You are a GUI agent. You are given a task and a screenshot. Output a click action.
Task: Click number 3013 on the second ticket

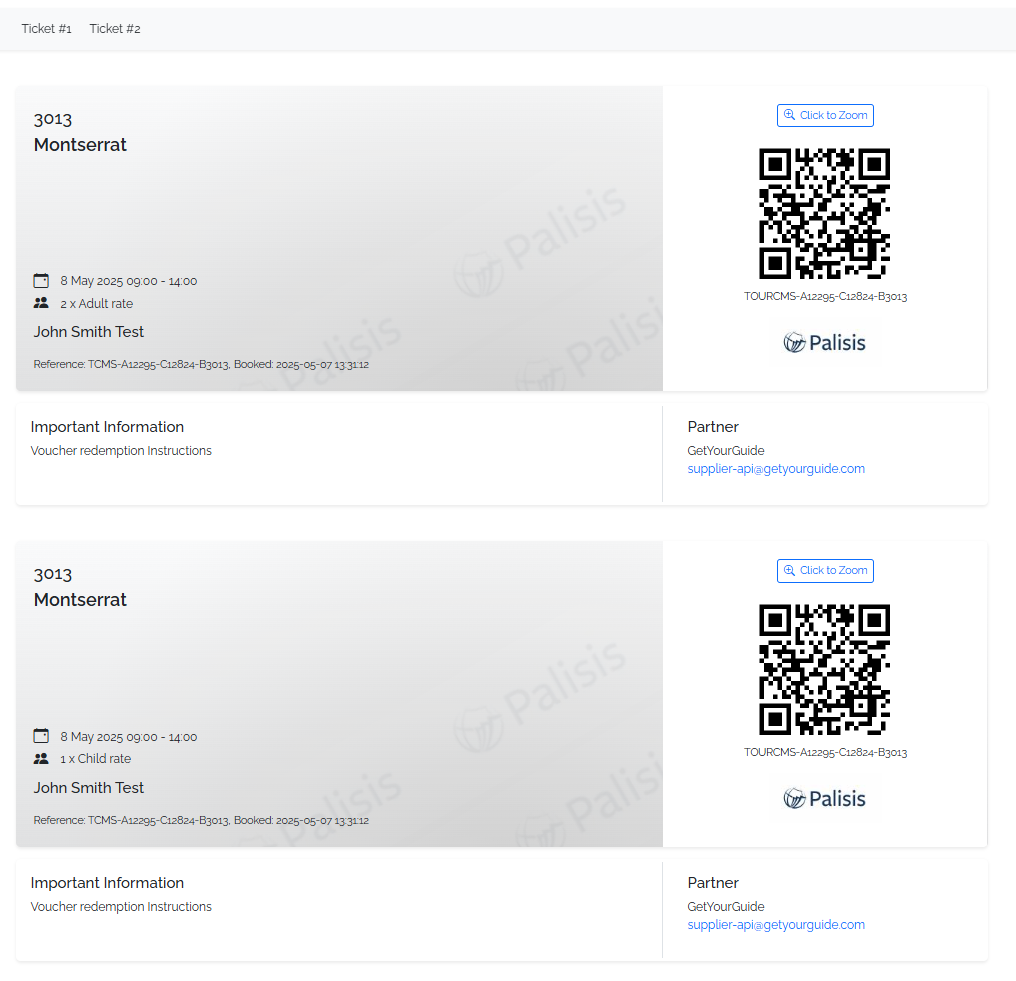tap(52, 574)
